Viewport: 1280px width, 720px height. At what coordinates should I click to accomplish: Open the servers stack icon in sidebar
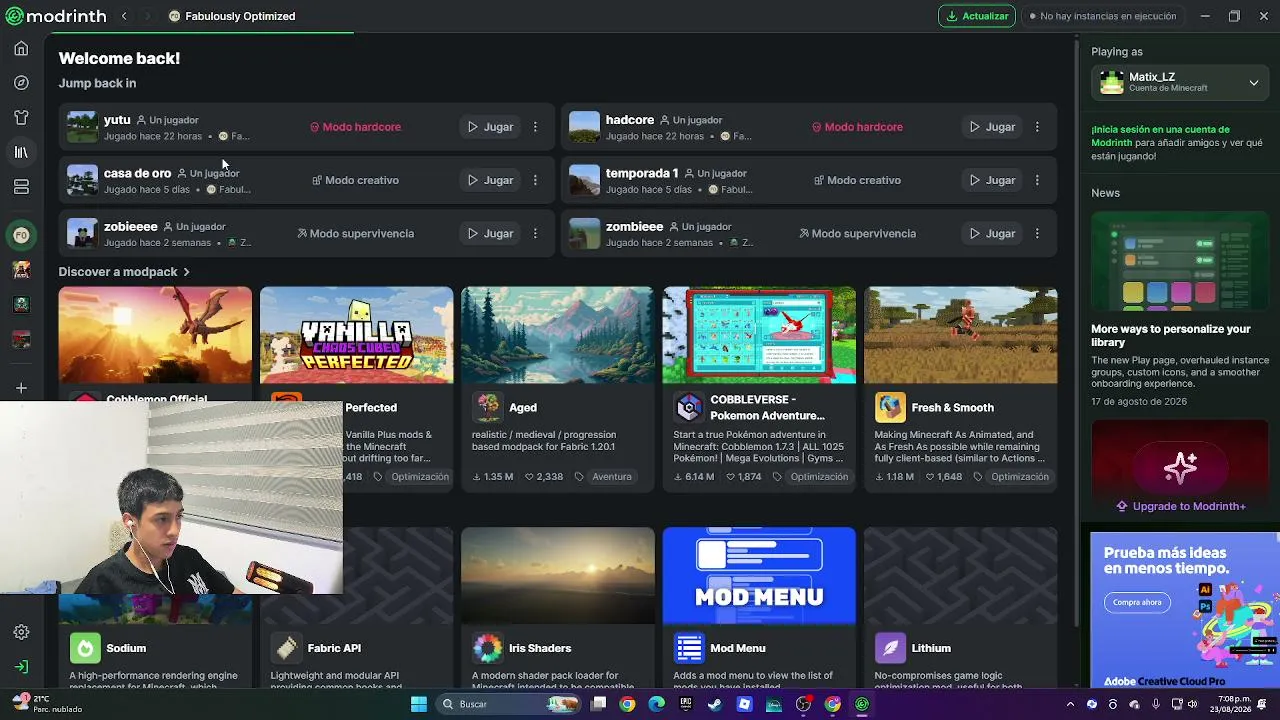point(21,187)
